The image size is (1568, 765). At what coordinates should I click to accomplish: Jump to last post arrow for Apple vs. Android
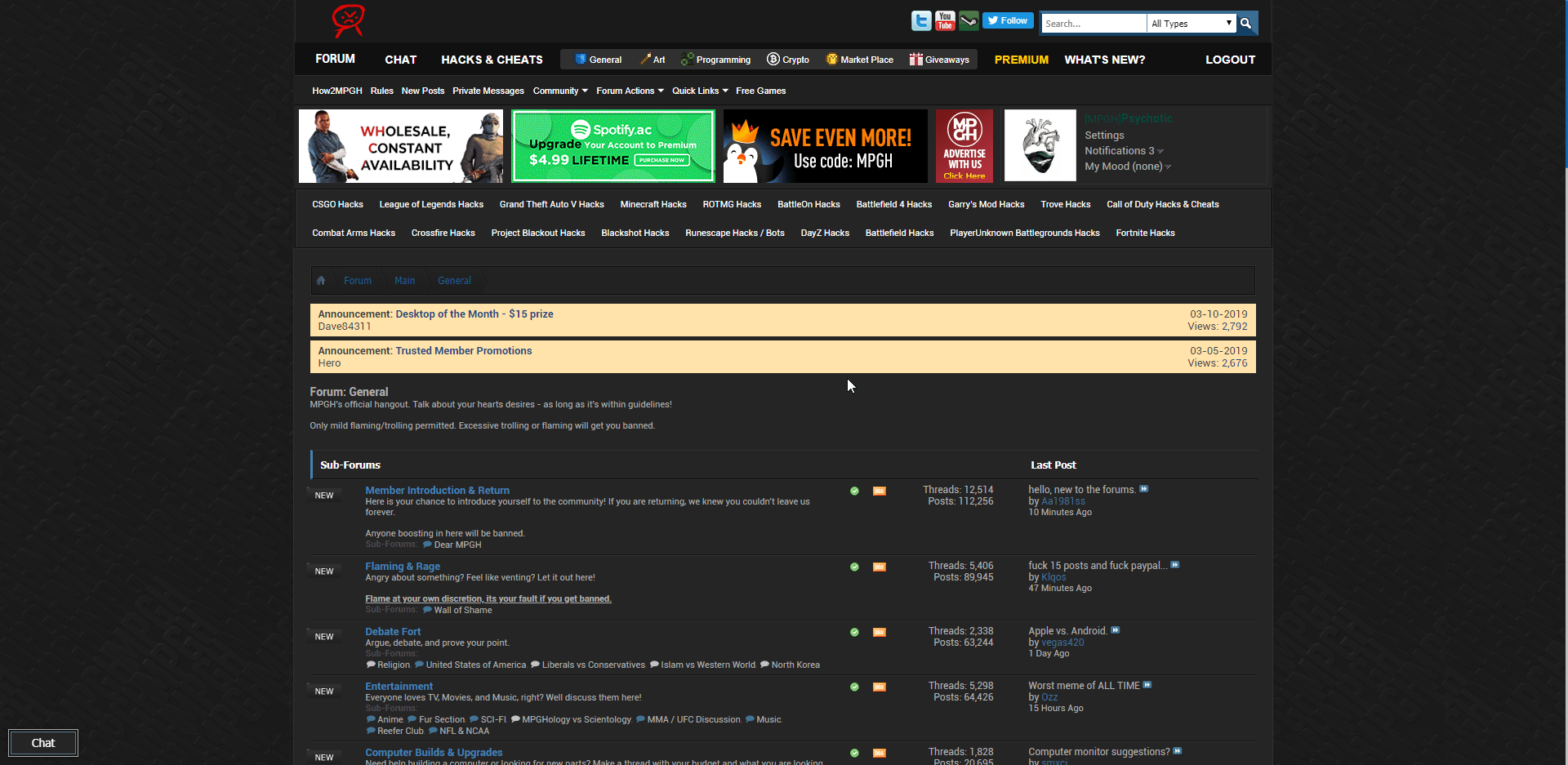pos(1116,629)
